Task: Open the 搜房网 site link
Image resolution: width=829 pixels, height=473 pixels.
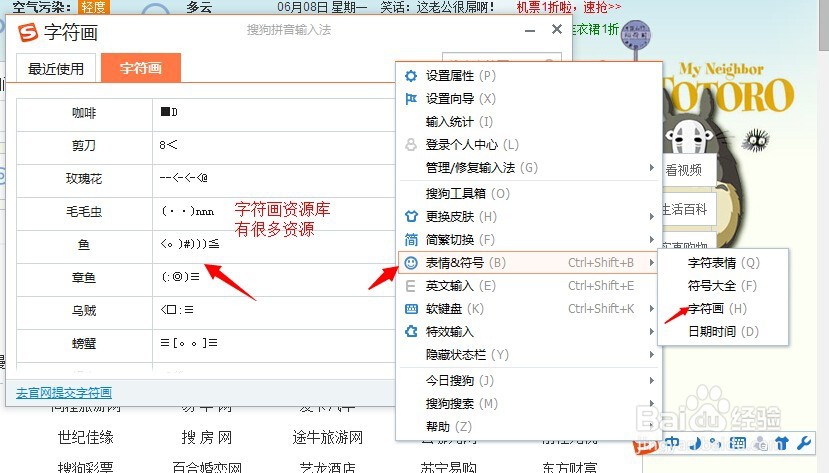Action: (x=207, y=438)
